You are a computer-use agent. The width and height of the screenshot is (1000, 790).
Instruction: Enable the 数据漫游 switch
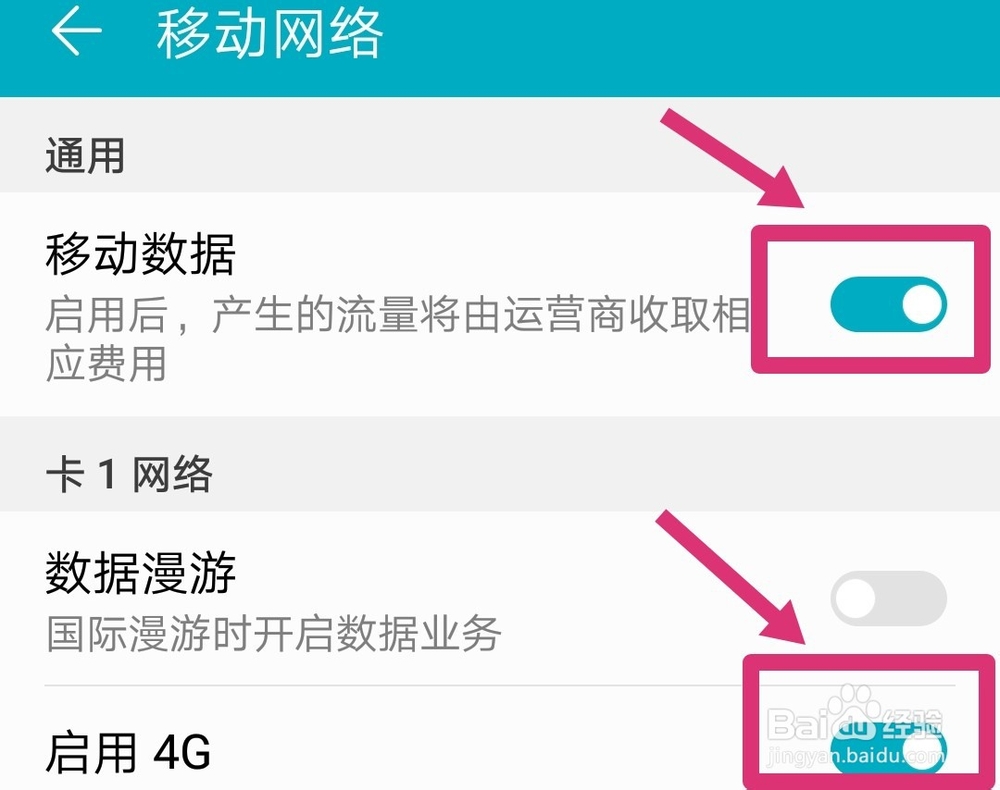tap(890, 596)
